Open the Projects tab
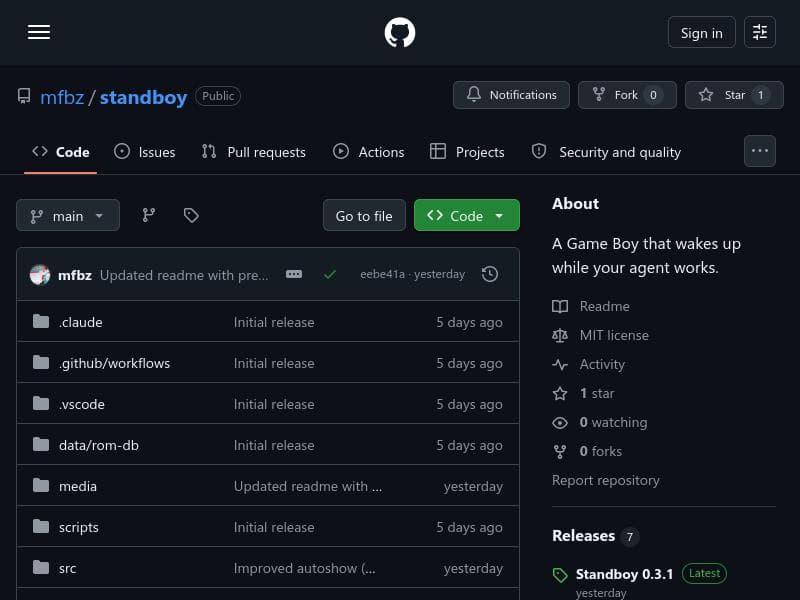This screenshot has height=600, width=800. 467,152
